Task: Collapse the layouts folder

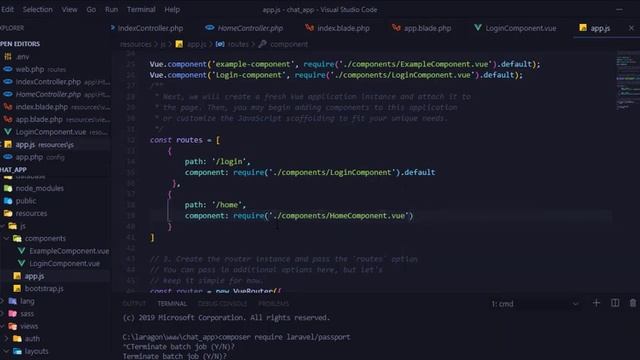Action: point(6,351)
